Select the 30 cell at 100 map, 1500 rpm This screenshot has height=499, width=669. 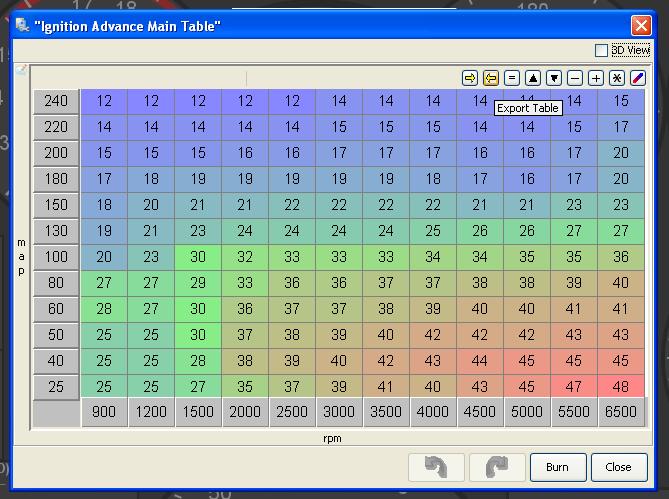coord(198,257)
